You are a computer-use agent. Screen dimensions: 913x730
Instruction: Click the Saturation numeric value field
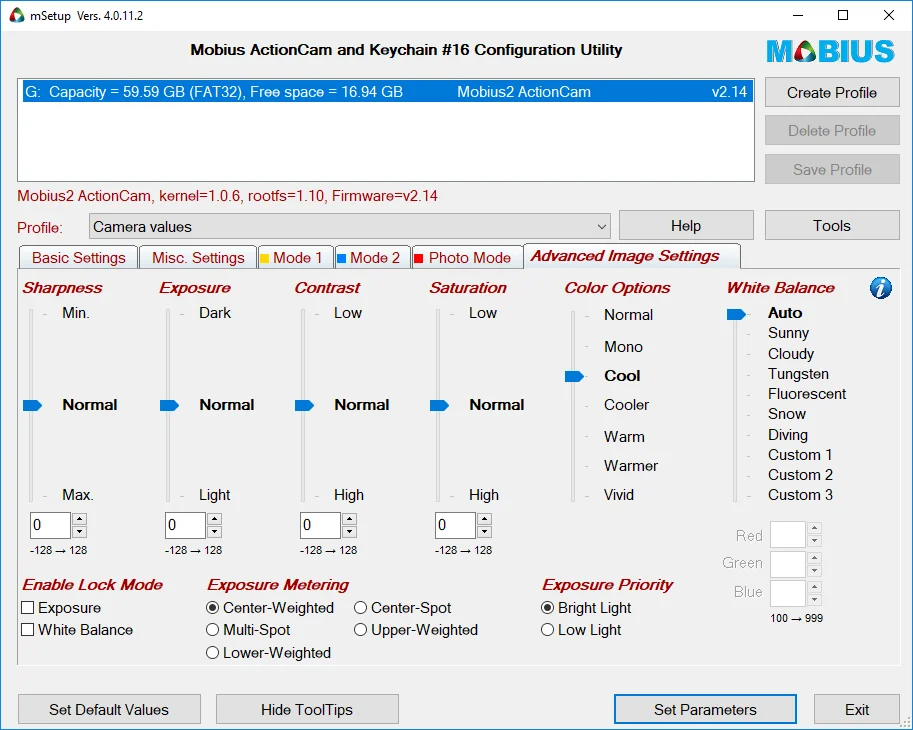point(456,525)
